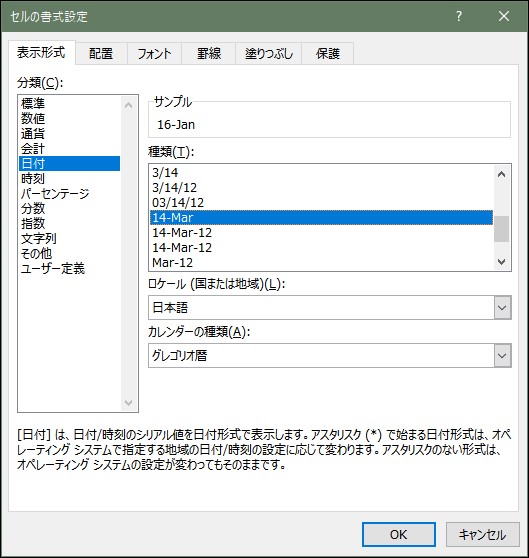Viewport: 529px width, 558px height.
Task: Click the キャンセル button
Action: [x=482, y=535]
